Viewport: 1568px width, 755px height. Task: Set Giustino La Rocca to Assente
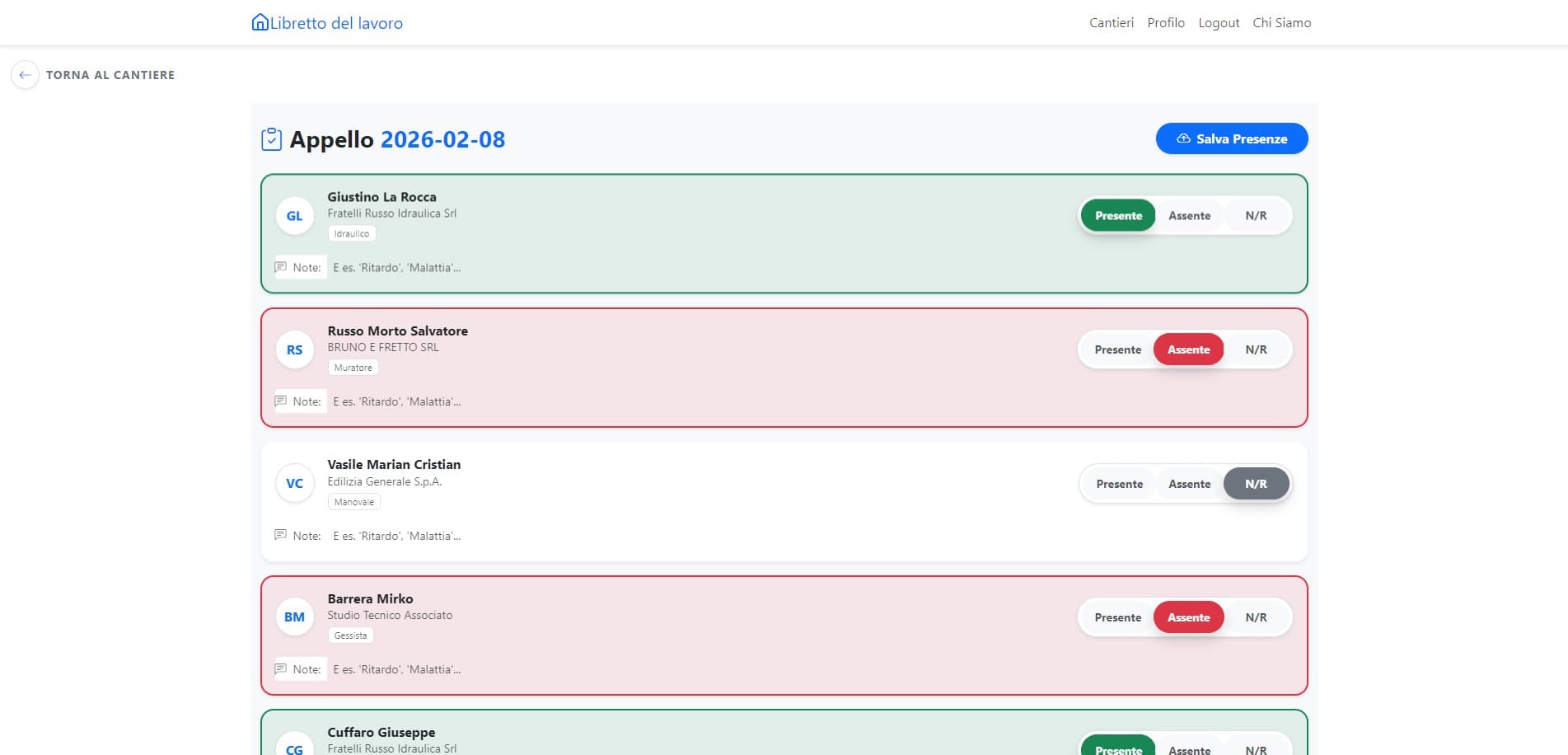click(x=1190, y=215)
